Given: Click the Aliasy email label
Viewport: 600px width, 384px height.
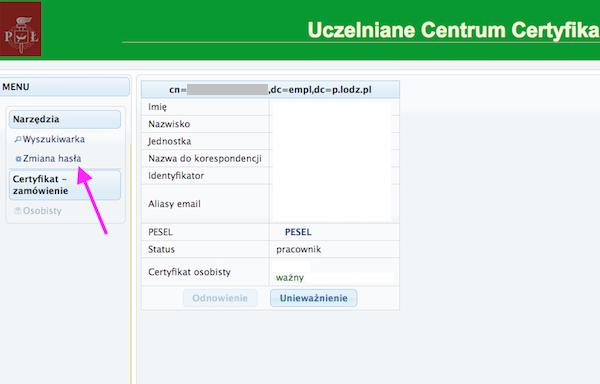Looking at the screenshot, I should (x=174, y=204).
